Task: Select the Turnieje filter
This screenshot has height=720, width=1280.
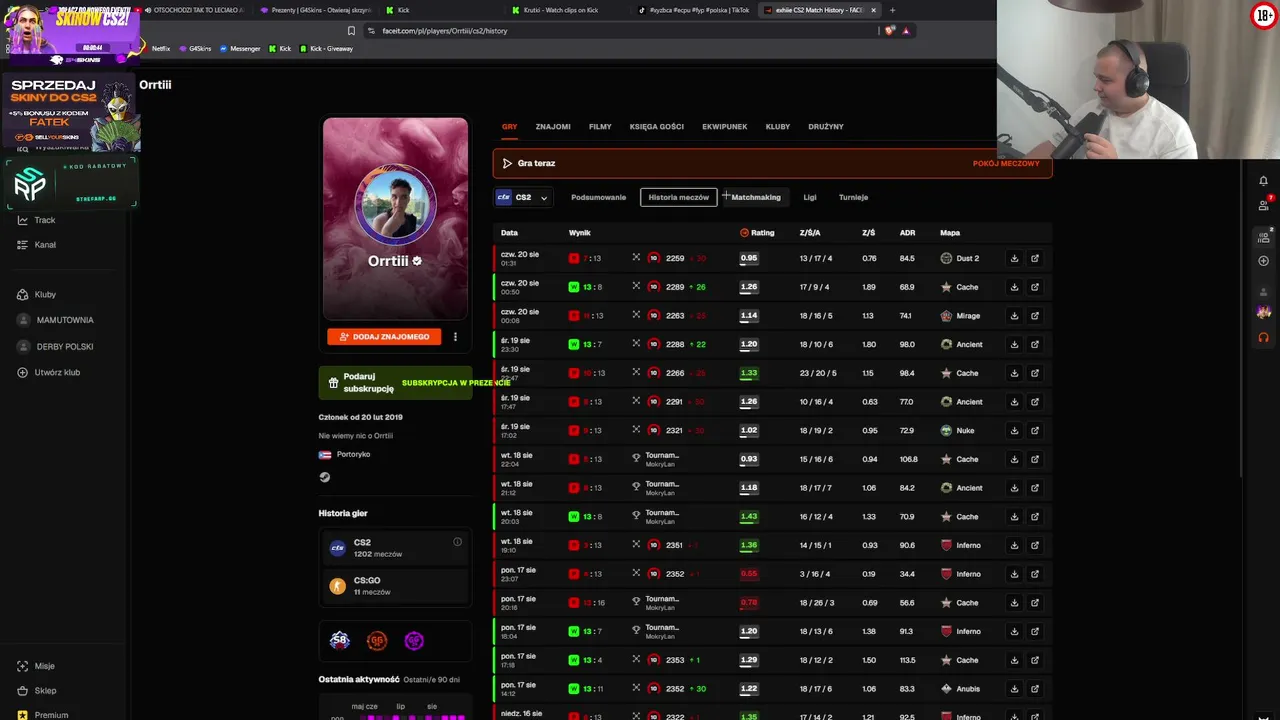Action: point(853,197)
